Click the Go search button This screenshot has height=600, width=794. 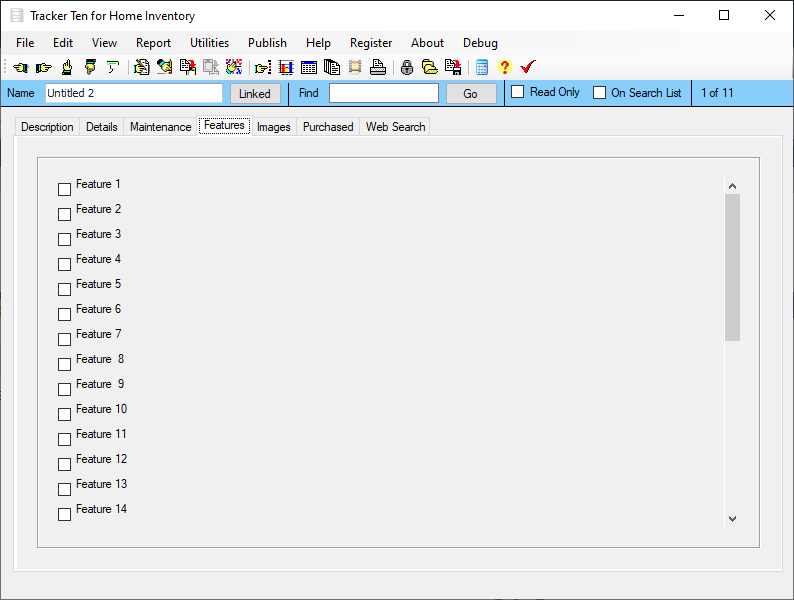pos(470,94)
